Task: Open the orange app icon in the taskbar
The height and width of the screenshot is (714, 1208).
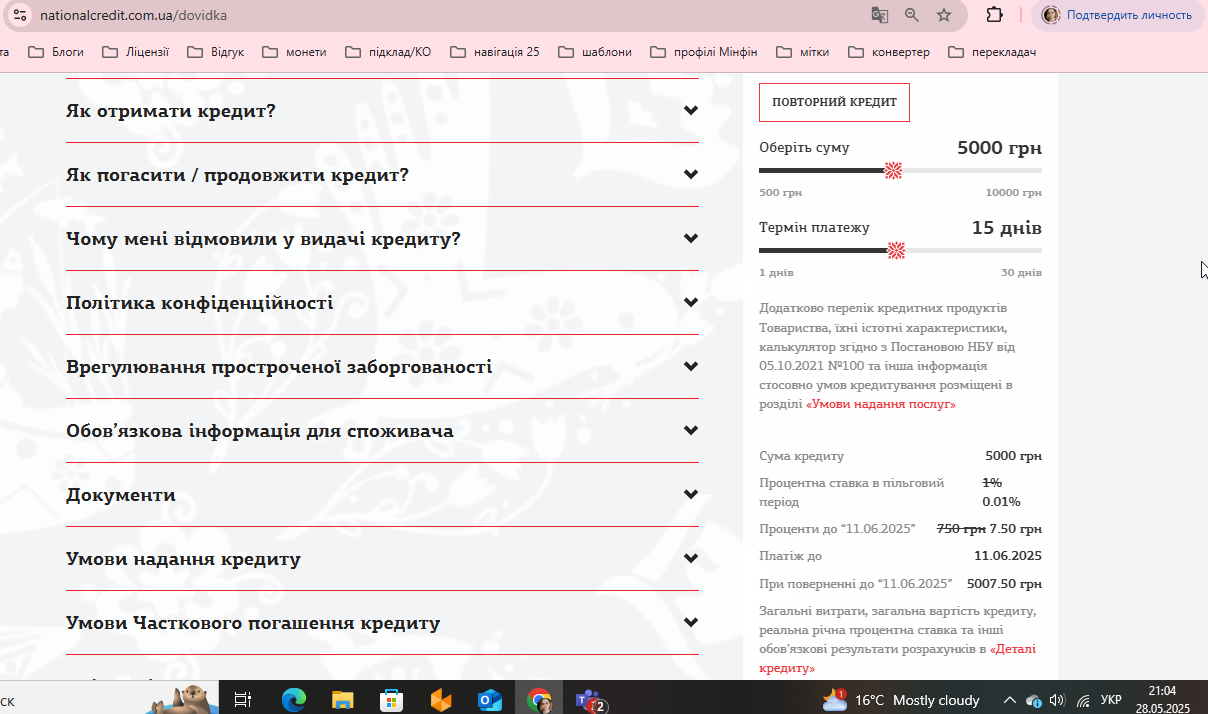Action: pyautogui.click(x=441, y=700)
